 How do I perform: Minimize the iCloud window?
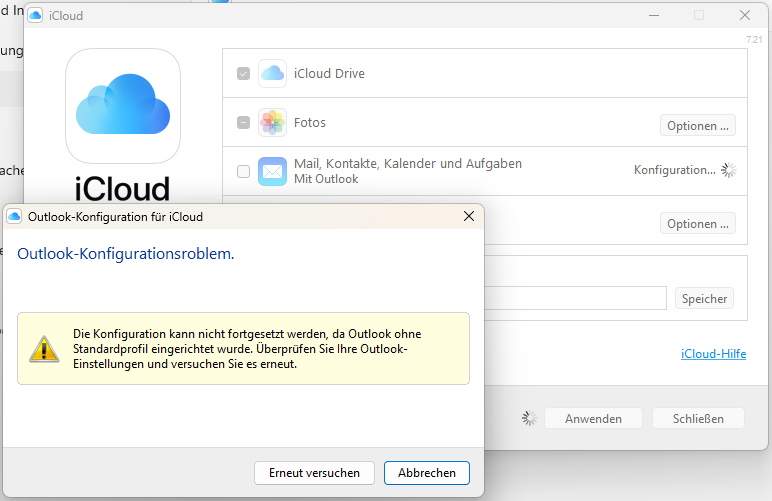(654, 15)
